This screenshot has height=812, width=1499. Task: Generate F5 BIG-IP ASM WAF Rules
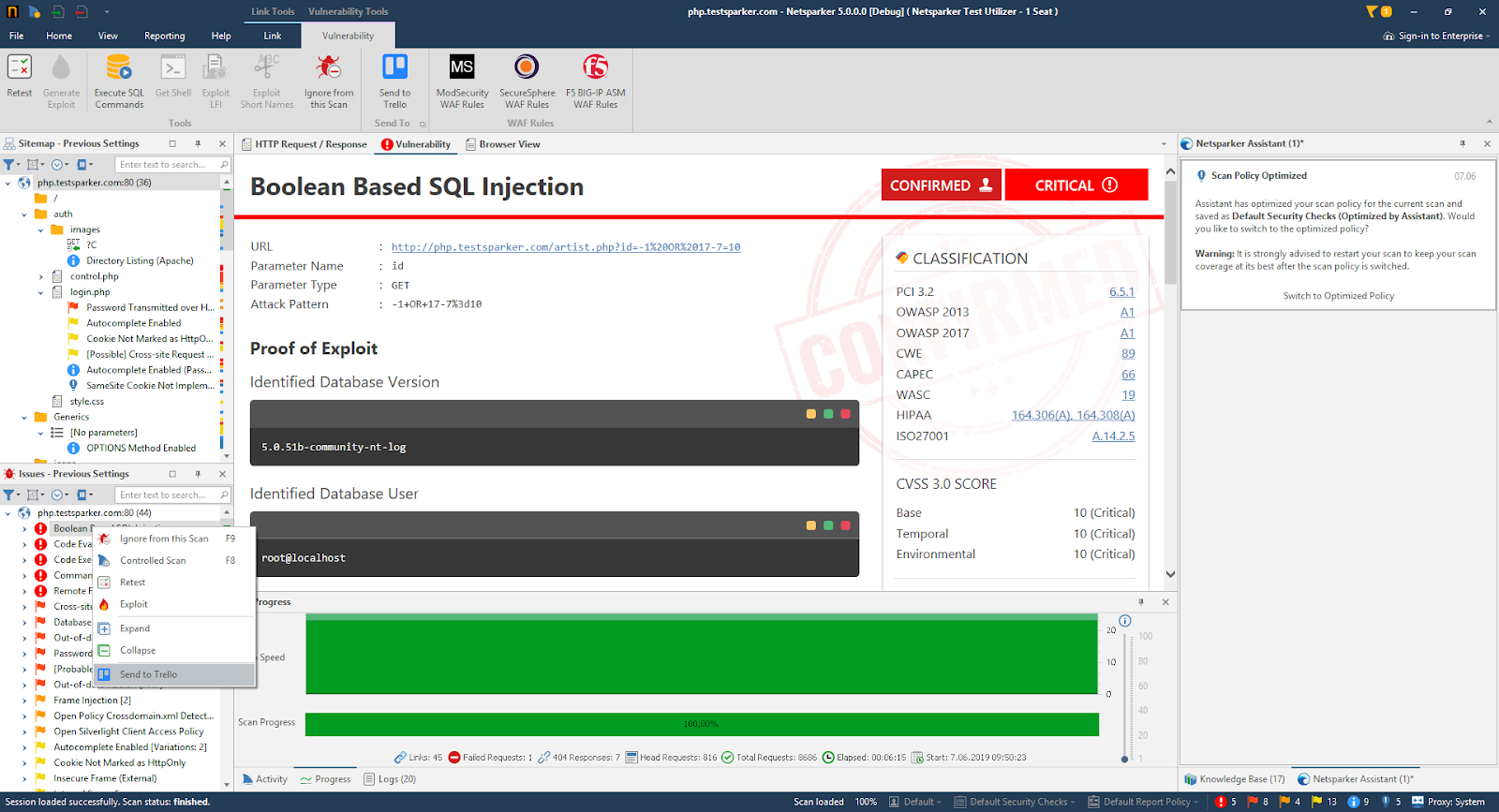click(595, 68)
